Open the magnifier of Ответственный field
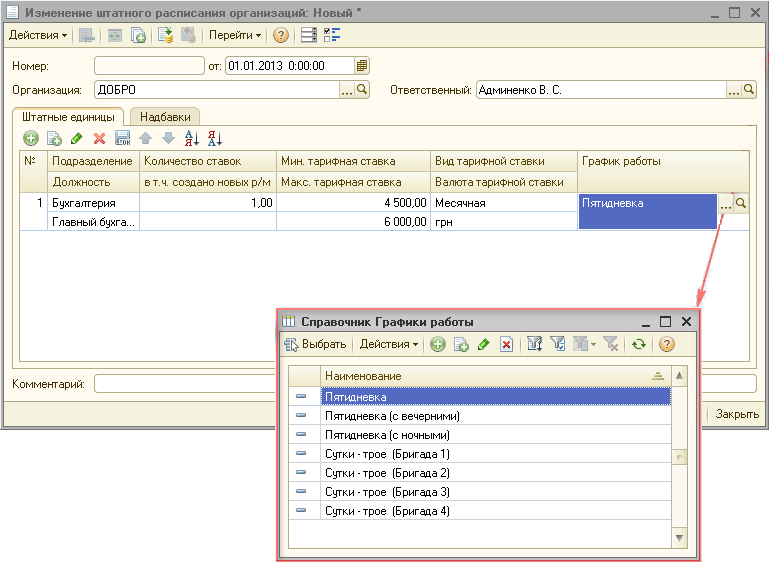 [x=749, y=90]
